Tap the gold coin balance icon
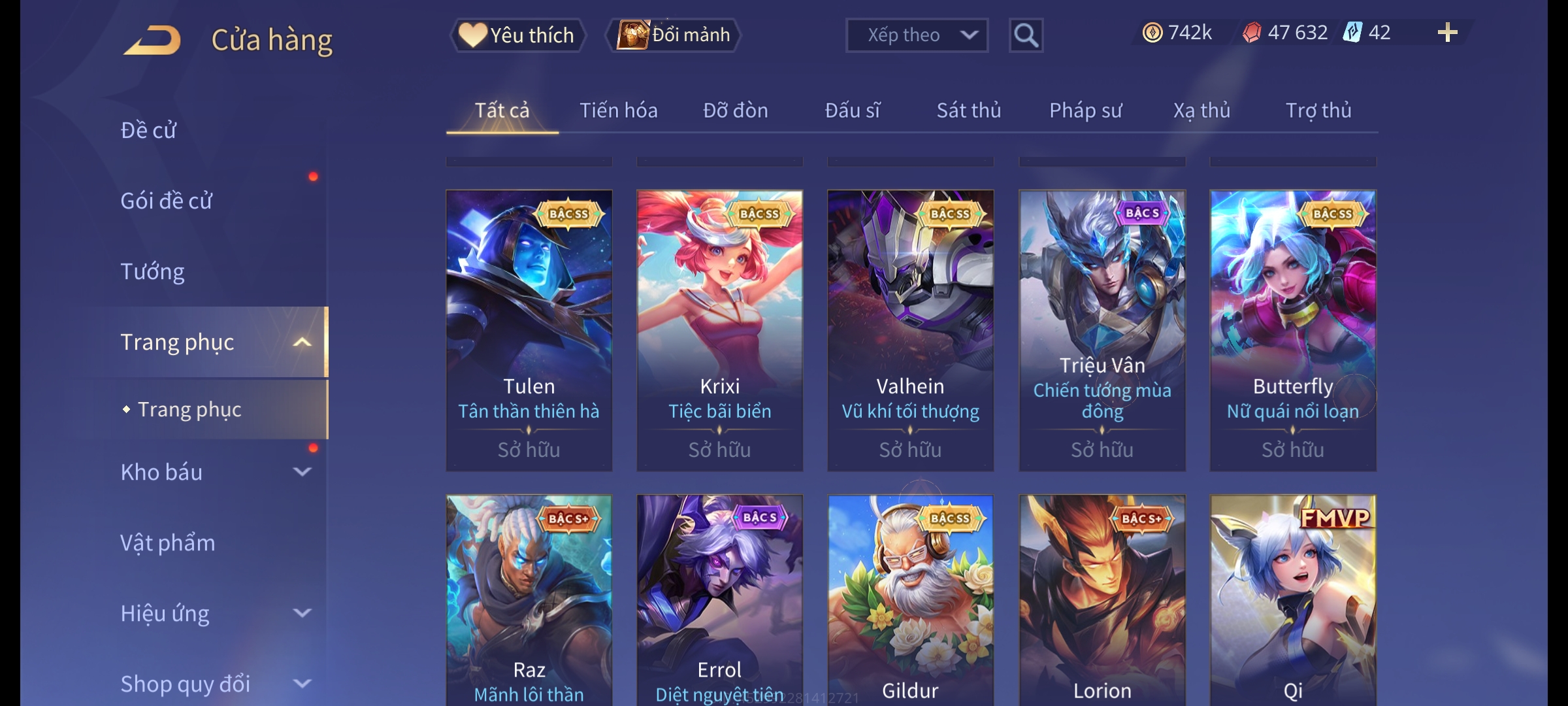1568x706 pixels. click(x=1152, y=33)
